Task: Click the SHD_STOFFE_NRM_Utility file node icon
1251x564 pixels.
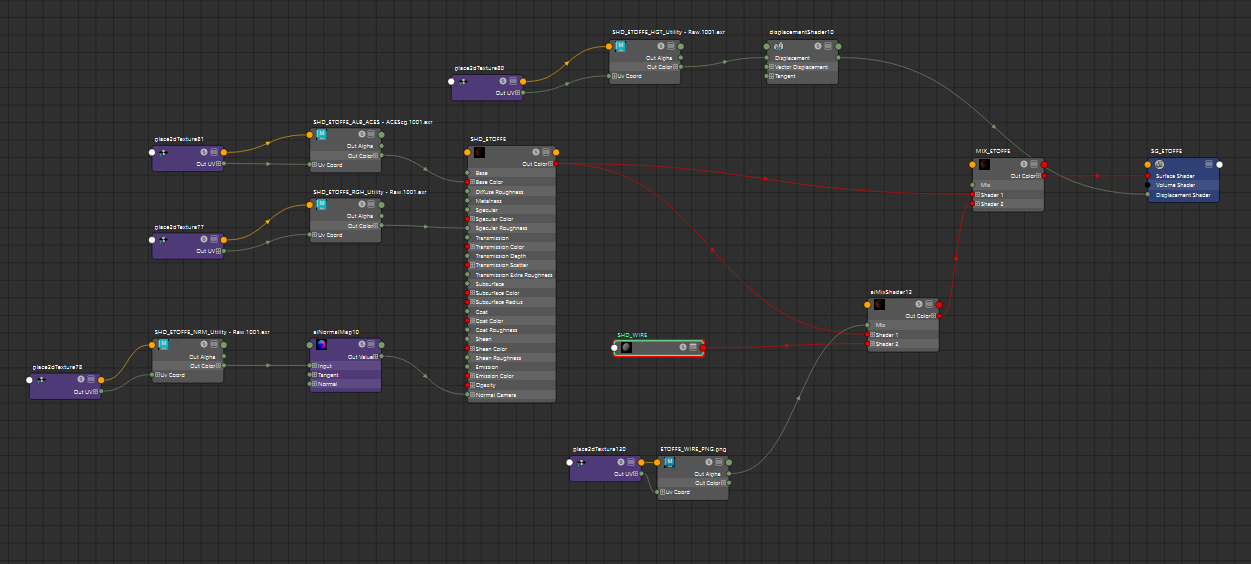Action: (x=164, y=344)
